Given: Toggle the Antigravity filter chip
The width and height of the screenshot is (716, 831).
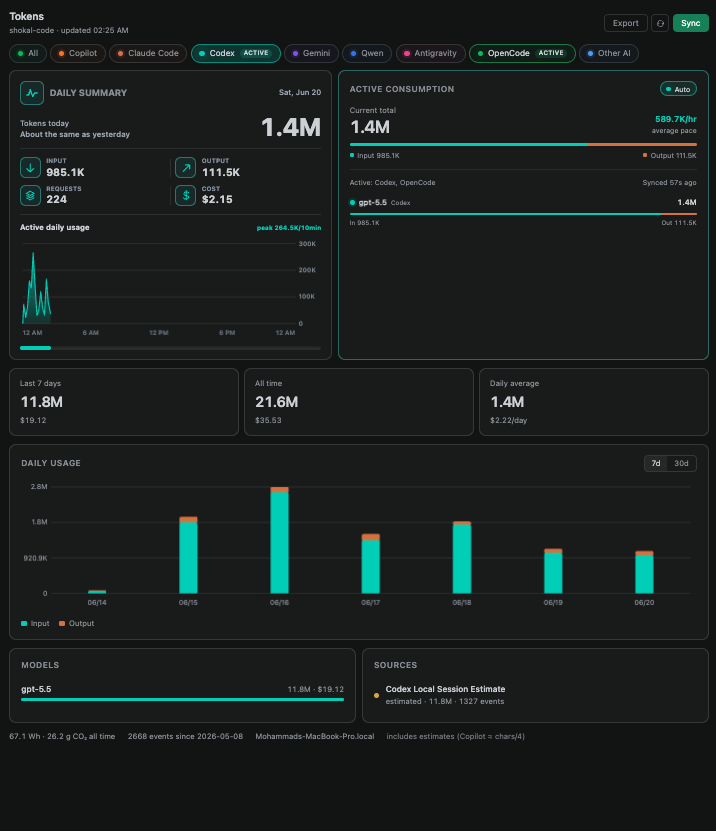Looking at the screenshot, I should pyautogui.click(x=430, y=54).
